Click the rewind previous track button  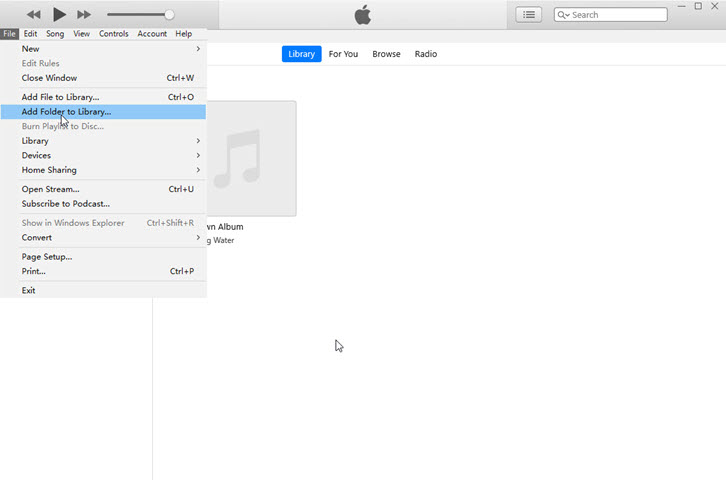coord(33,15)
